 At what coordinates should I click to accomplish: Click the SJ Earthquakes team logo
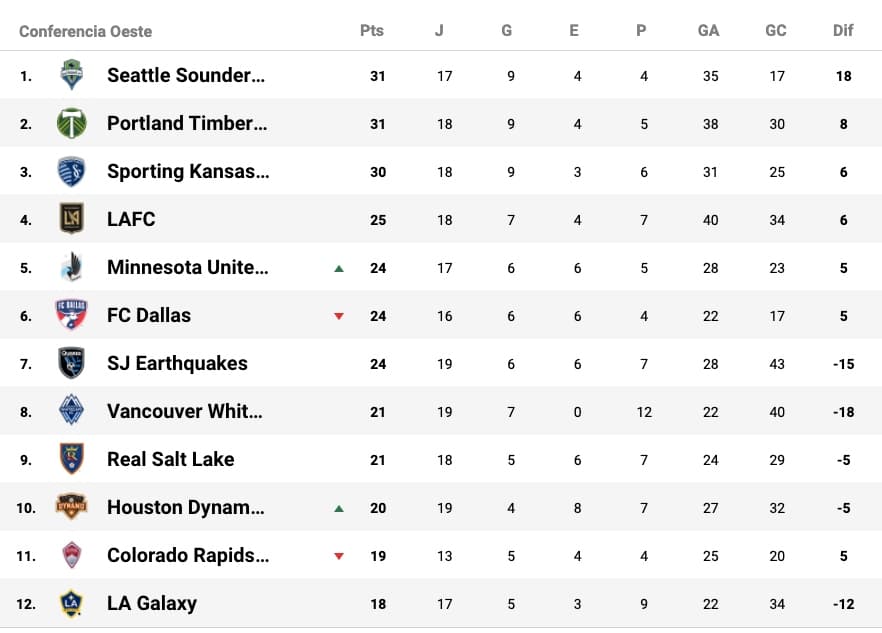coord(71,363)
